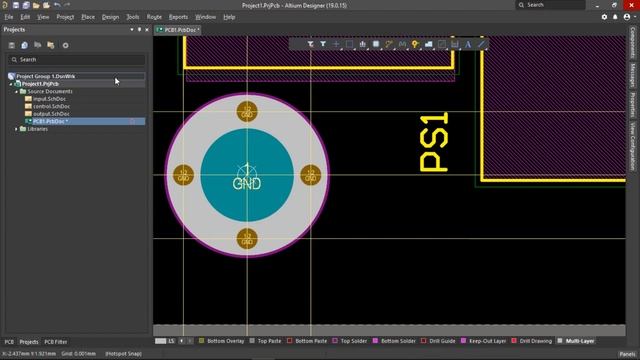Toggle the Bottom Overlay layer
The image size is (640, 360).
tap(222, 341)
